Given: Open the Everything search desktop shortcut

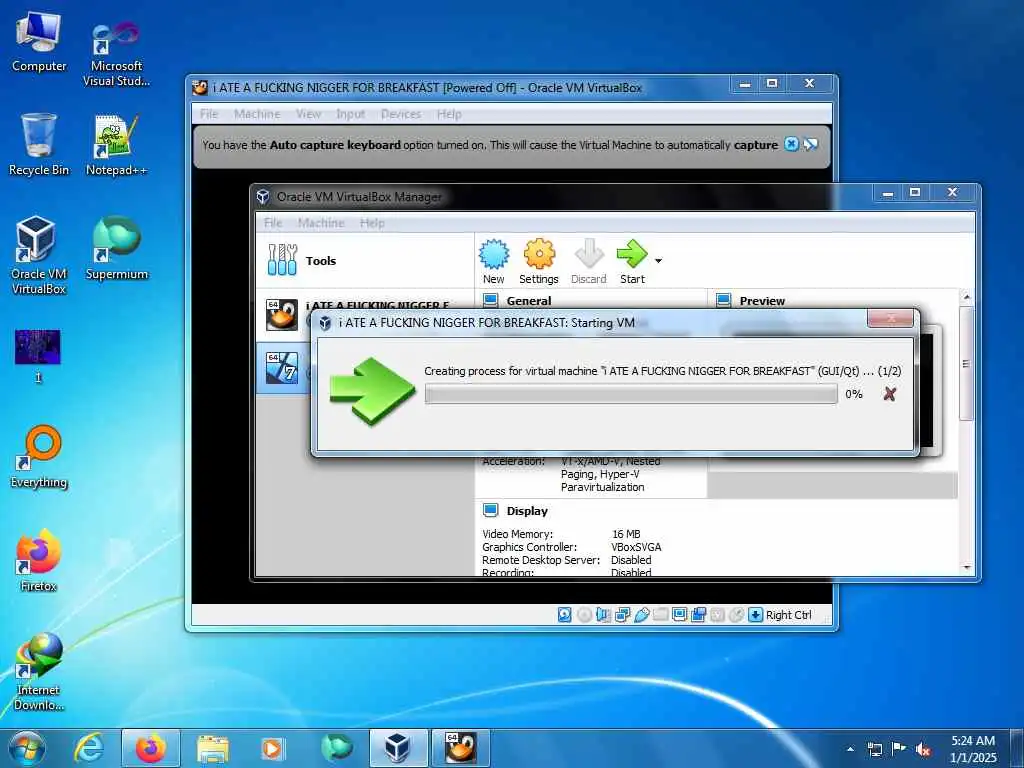Looking at the screenshot, I should [x=39, y=456].
